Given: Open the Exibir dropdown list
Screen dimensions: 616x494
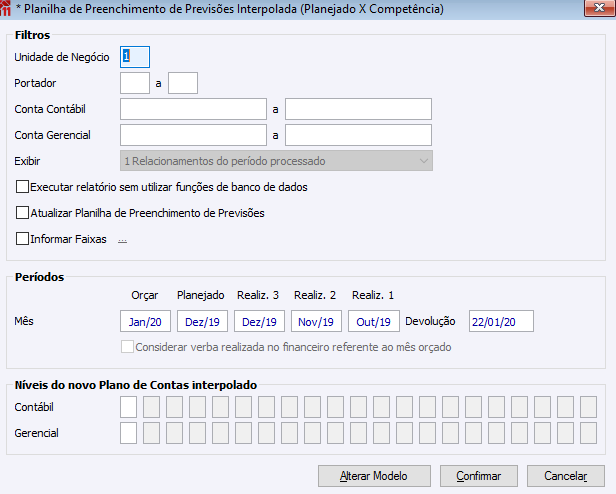Looking at the screenshot, I should tap(276, 161).
